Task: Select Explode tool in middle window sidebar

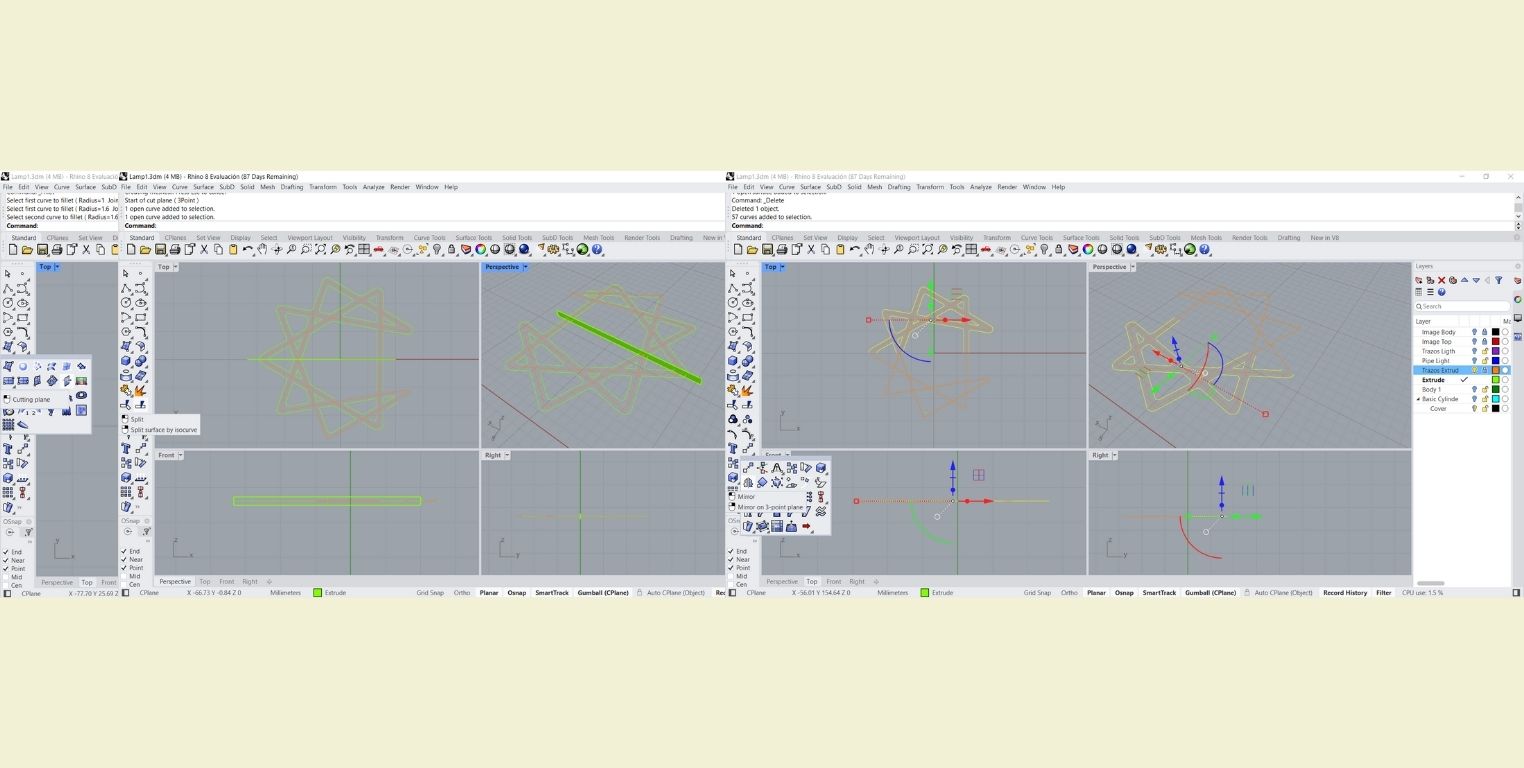Action: (x=140, y=389)
